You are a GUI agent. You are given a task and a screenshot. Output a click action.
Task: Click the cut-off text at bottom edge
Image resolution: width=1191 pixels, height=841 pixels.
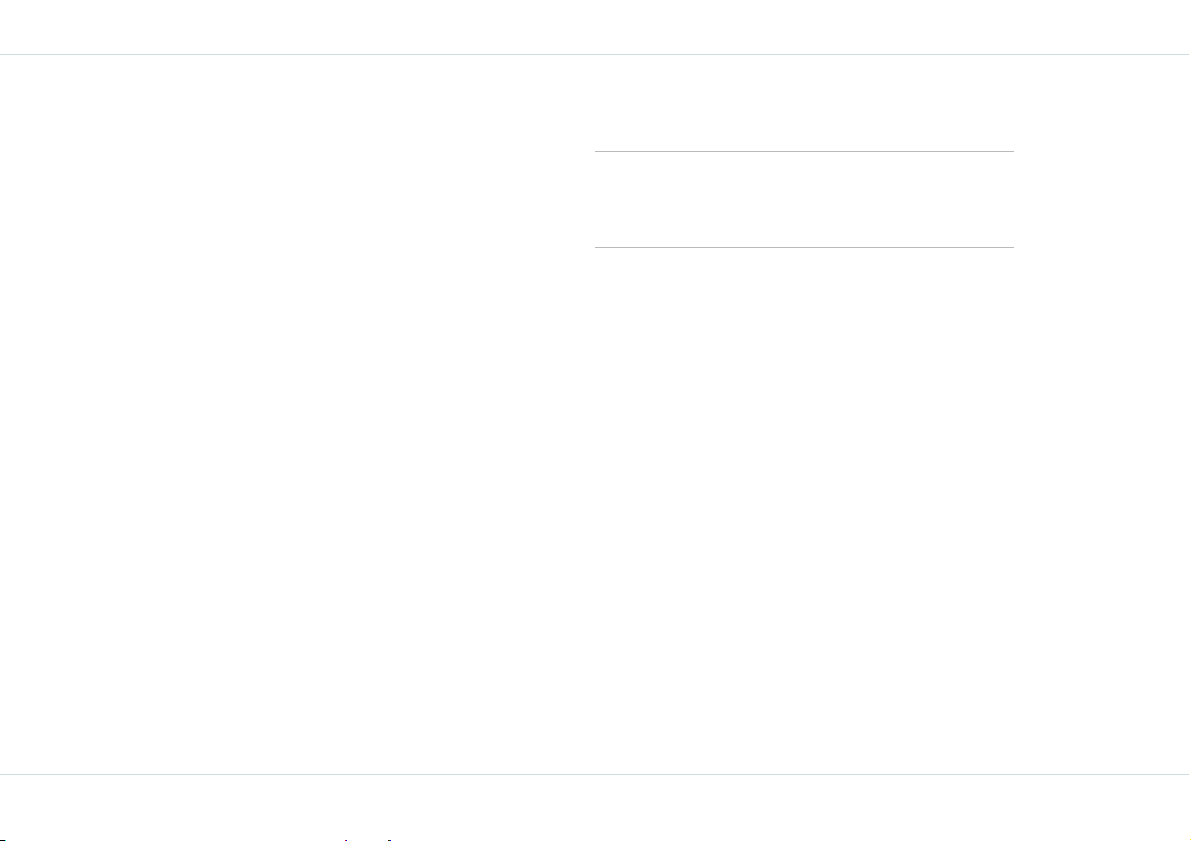point(199,839)
